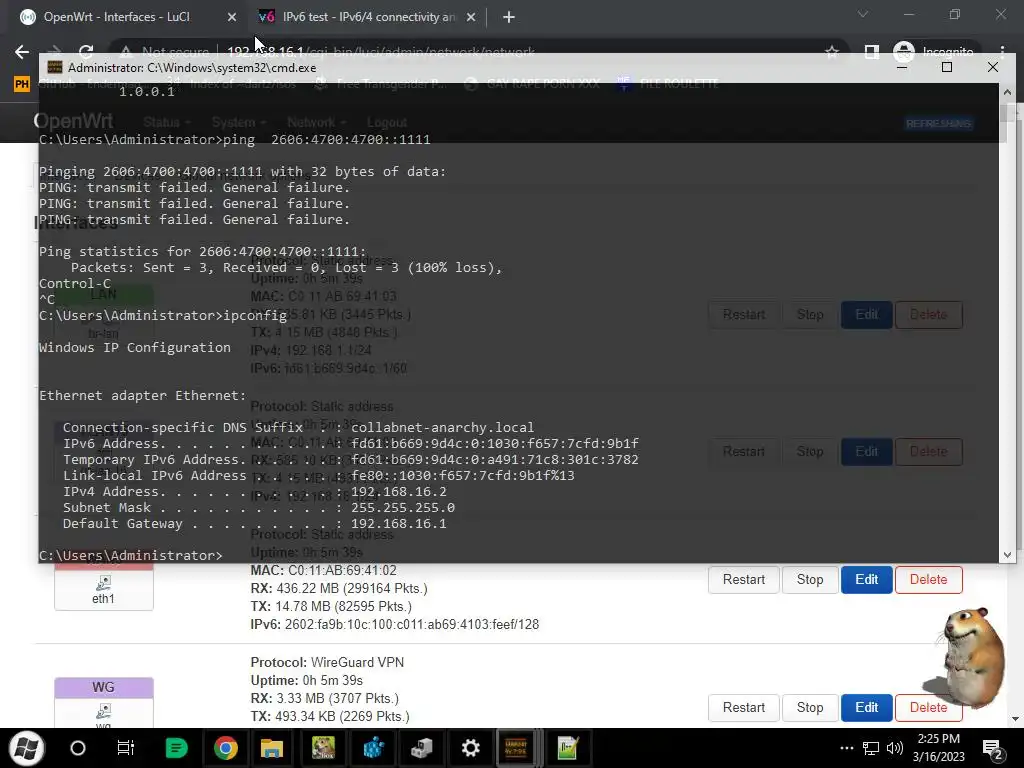The image size is (1024, 768).
Task: Open the Windows Start menu
Action: click(26, 748)
